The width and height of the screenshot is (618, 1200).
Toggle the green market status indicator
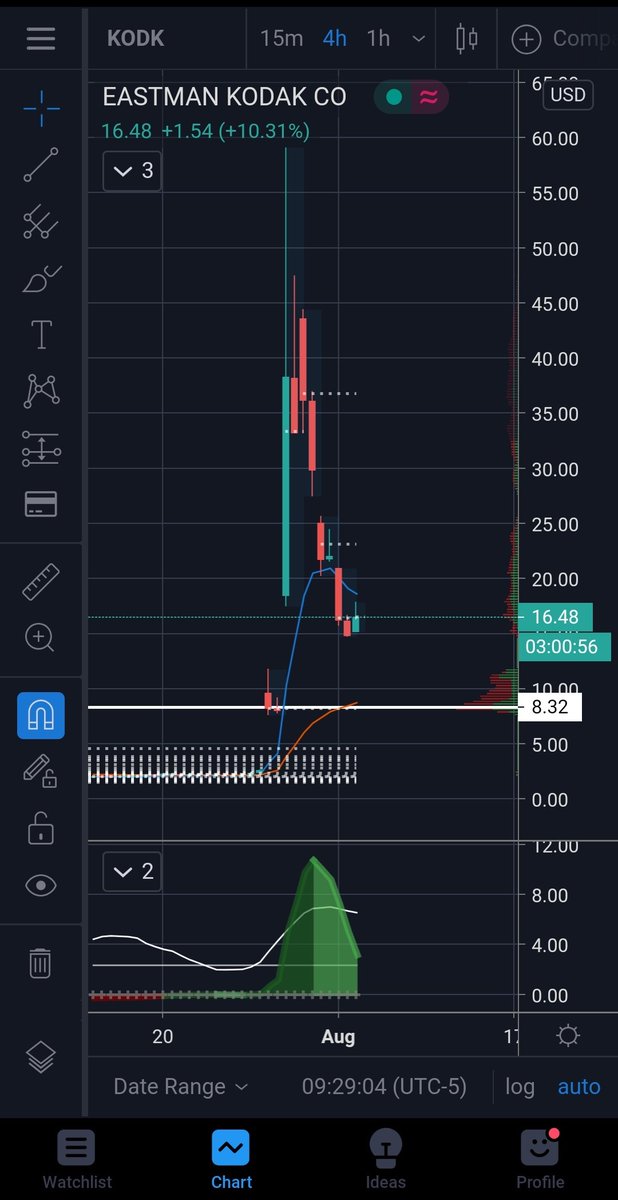pyautogui.click(x=394, y=97)
